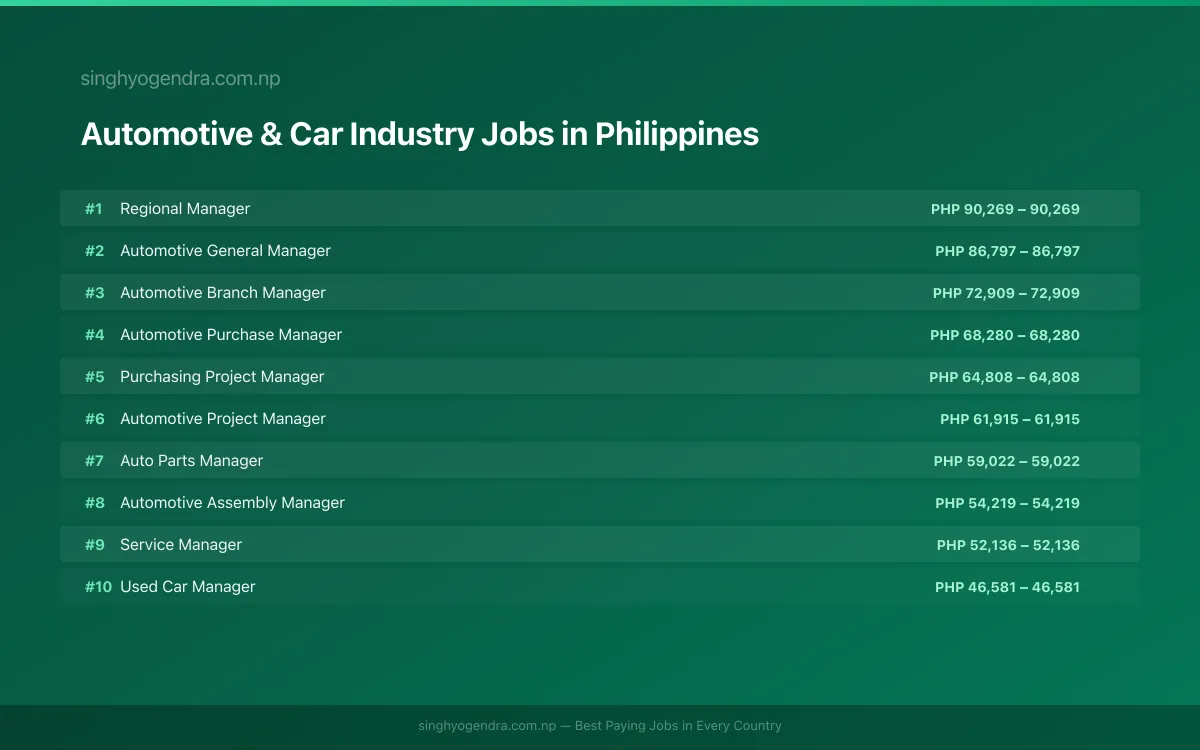Click the singhyogendra.com.np header text
Viewport: 1200px width, 750px height.
tap(180, 79)
